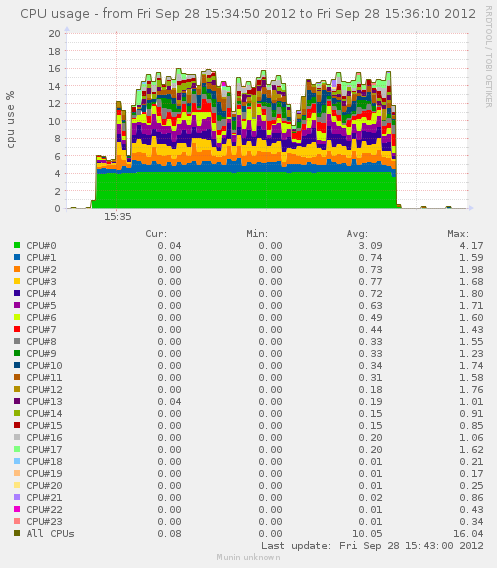Click the CPU usage graph title
Viewport: 497px width, 568px height.
248,14
